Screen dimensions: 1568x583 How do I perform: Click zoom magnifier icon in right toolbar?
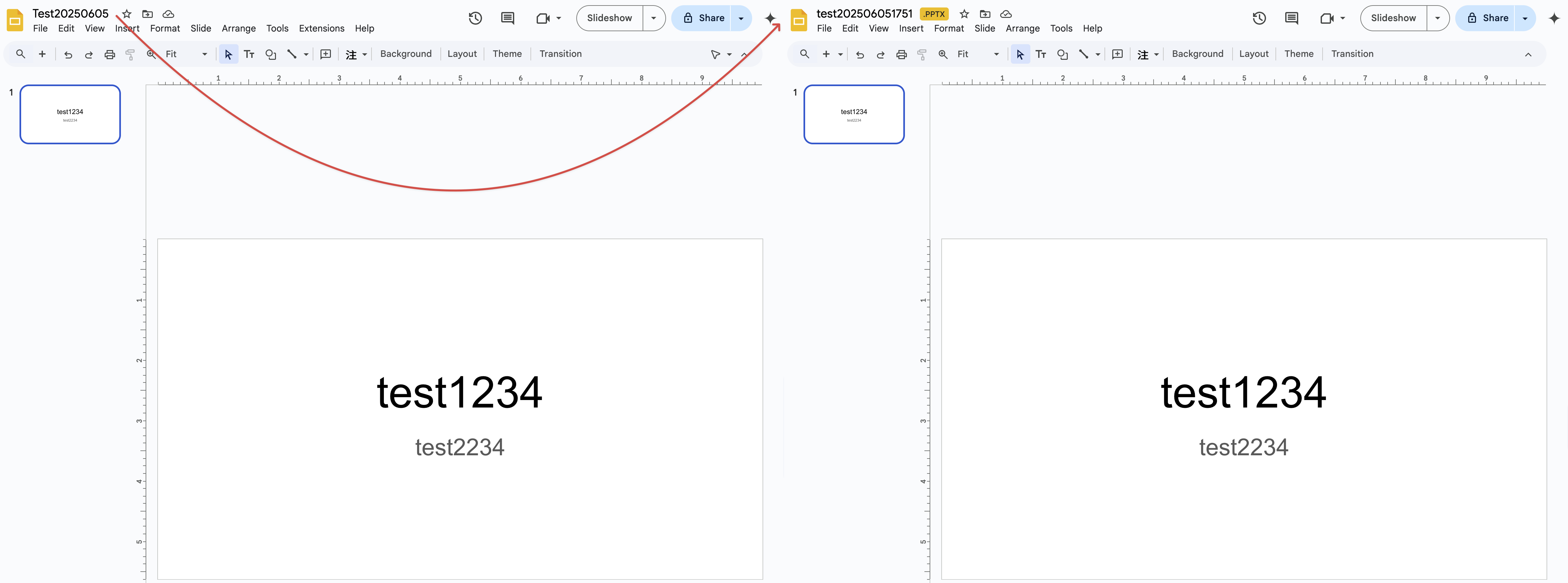[x=943, y=54]
